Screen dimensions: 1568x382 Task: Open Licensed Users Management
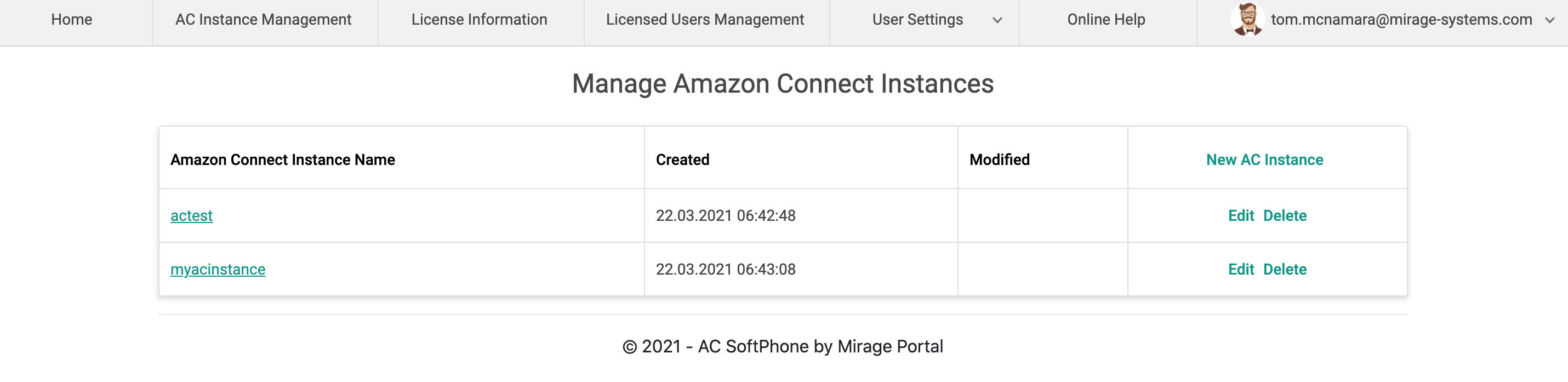coord(705,20)
